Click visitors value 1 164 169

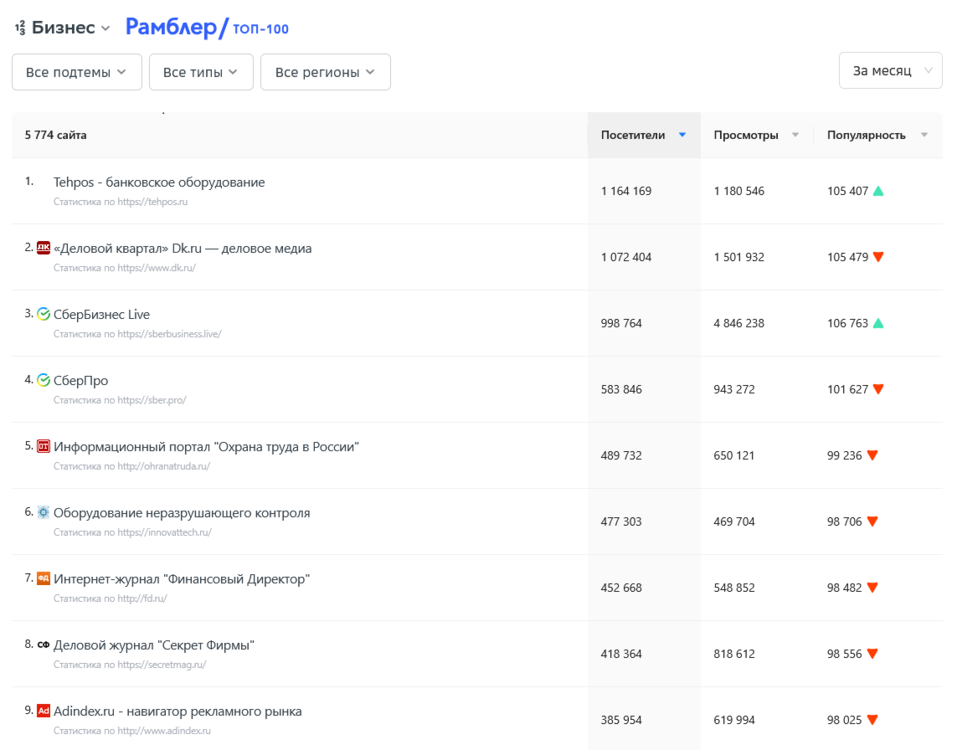626,191
